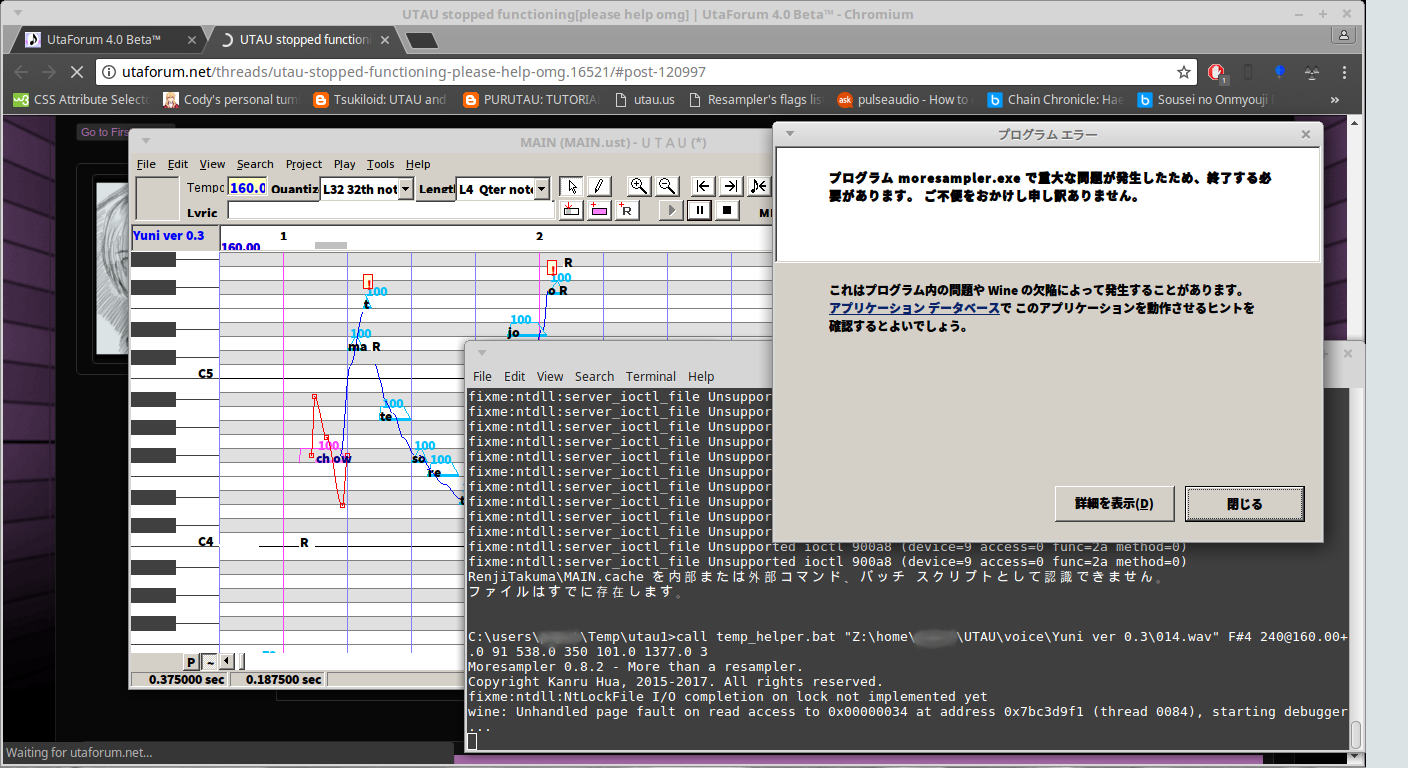Jump to start with the left-bar arrow icon
Viewport: 1408px width, 768px height.
703,186
